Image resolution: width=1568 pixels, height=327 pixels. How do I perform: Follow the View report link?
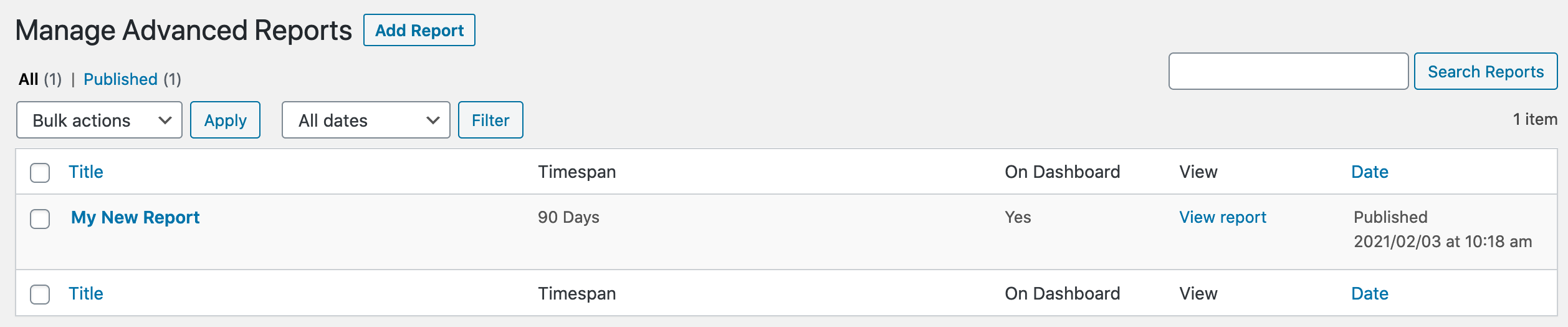1223,218
